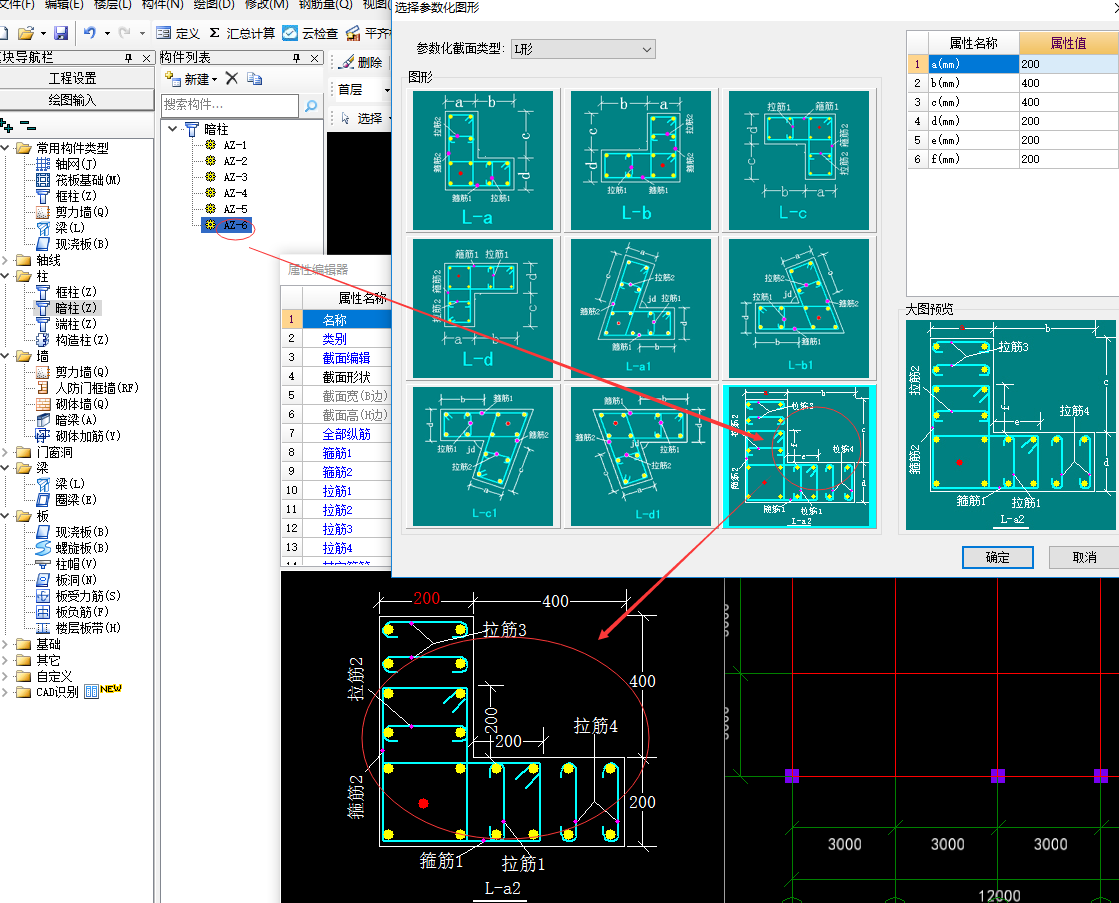Click the open folder icon in toolbar
Screen dimensions: 1119x903
click(x=26, y=33)
